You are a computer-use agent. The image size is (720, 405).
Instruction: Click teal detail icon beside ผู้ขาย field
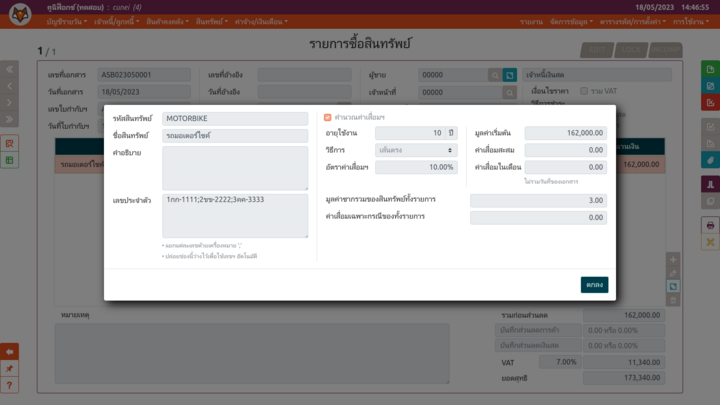coord(510,75)
